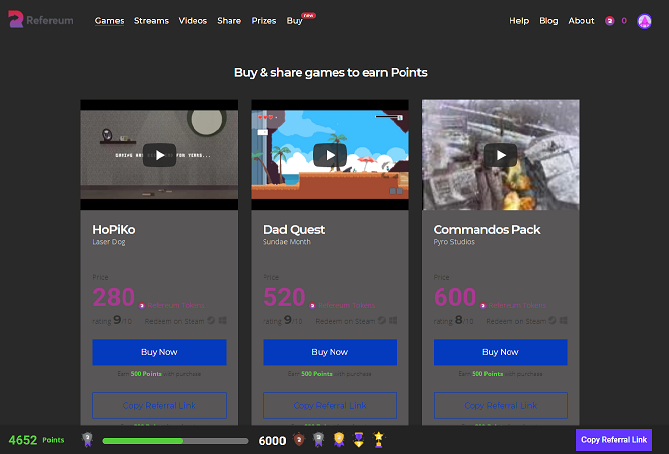Open the Refereum logo home link
This screenshot has height=454, width=669.
click(x=41, y=20)
